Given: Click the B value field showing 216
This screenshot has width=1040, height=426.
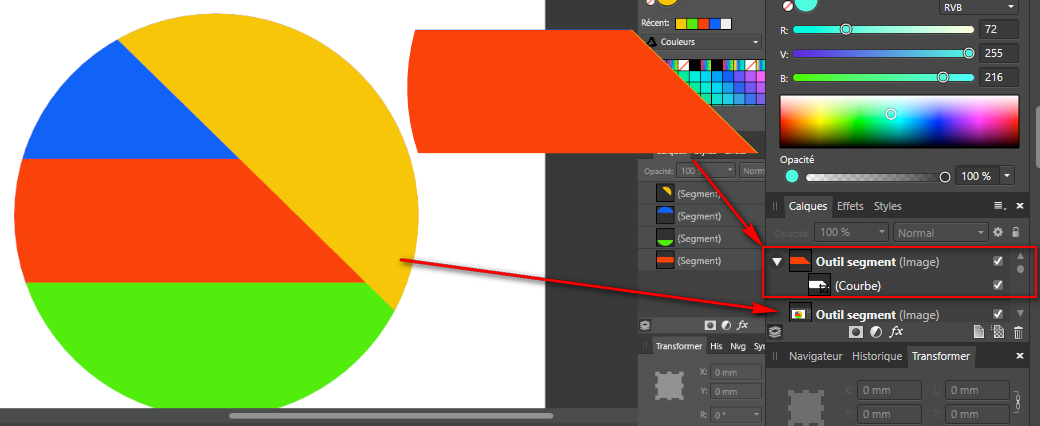Looking at the screenshot, I should (998, 78).
